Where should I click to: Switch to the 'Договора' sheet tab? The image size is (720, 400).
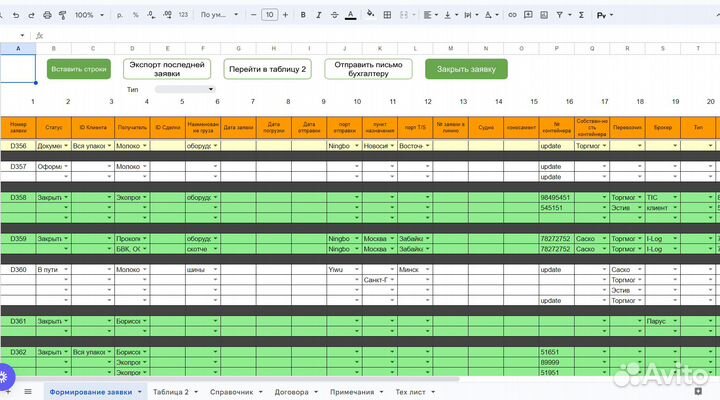[292, 392]
